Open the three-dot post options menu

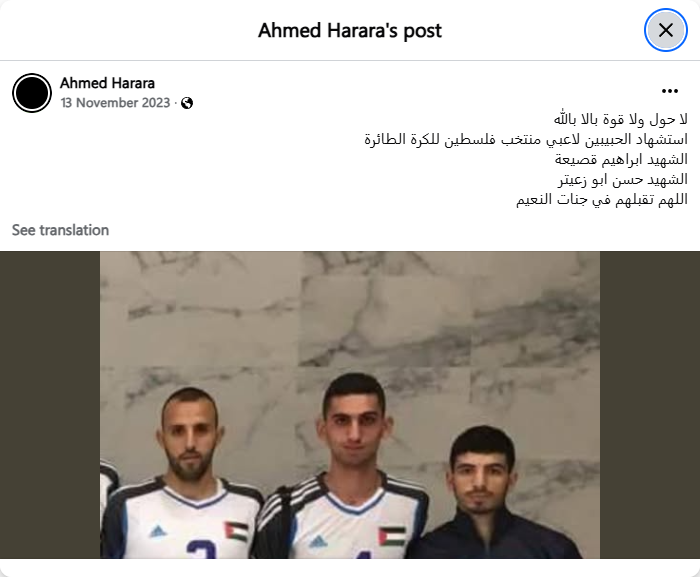[670, 91]
